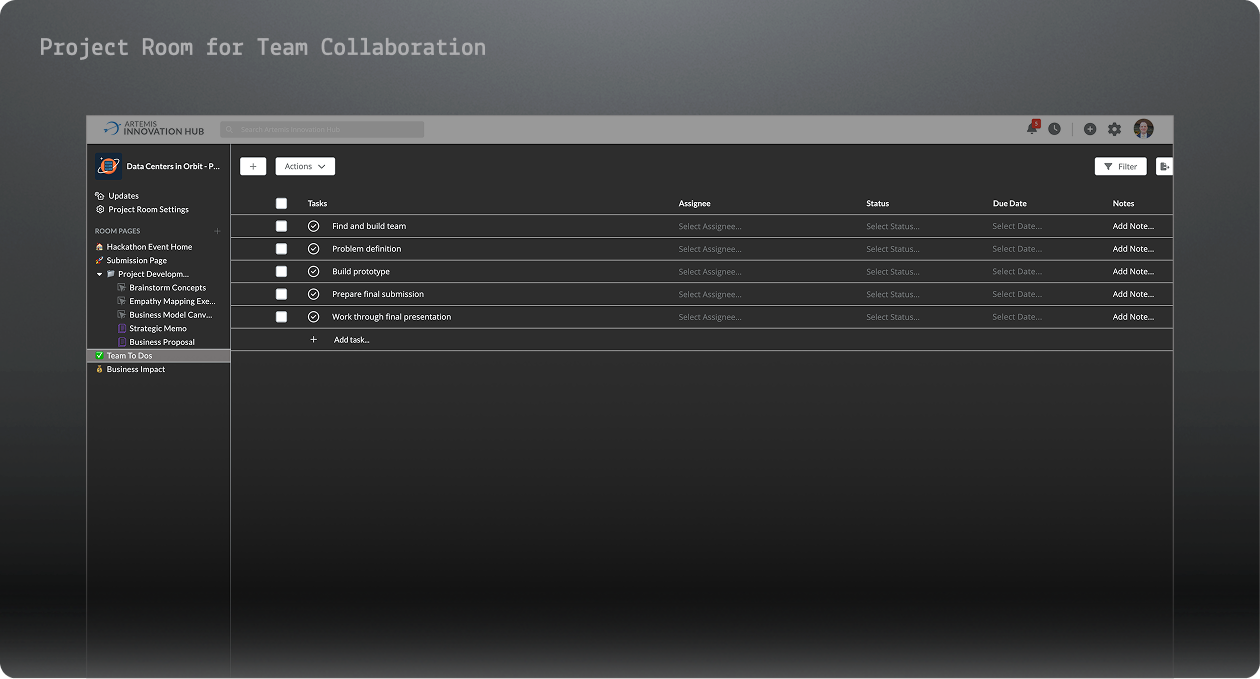Open Select Status for Find and build team
Screen dimensions: 1260x679
(892, 226)
